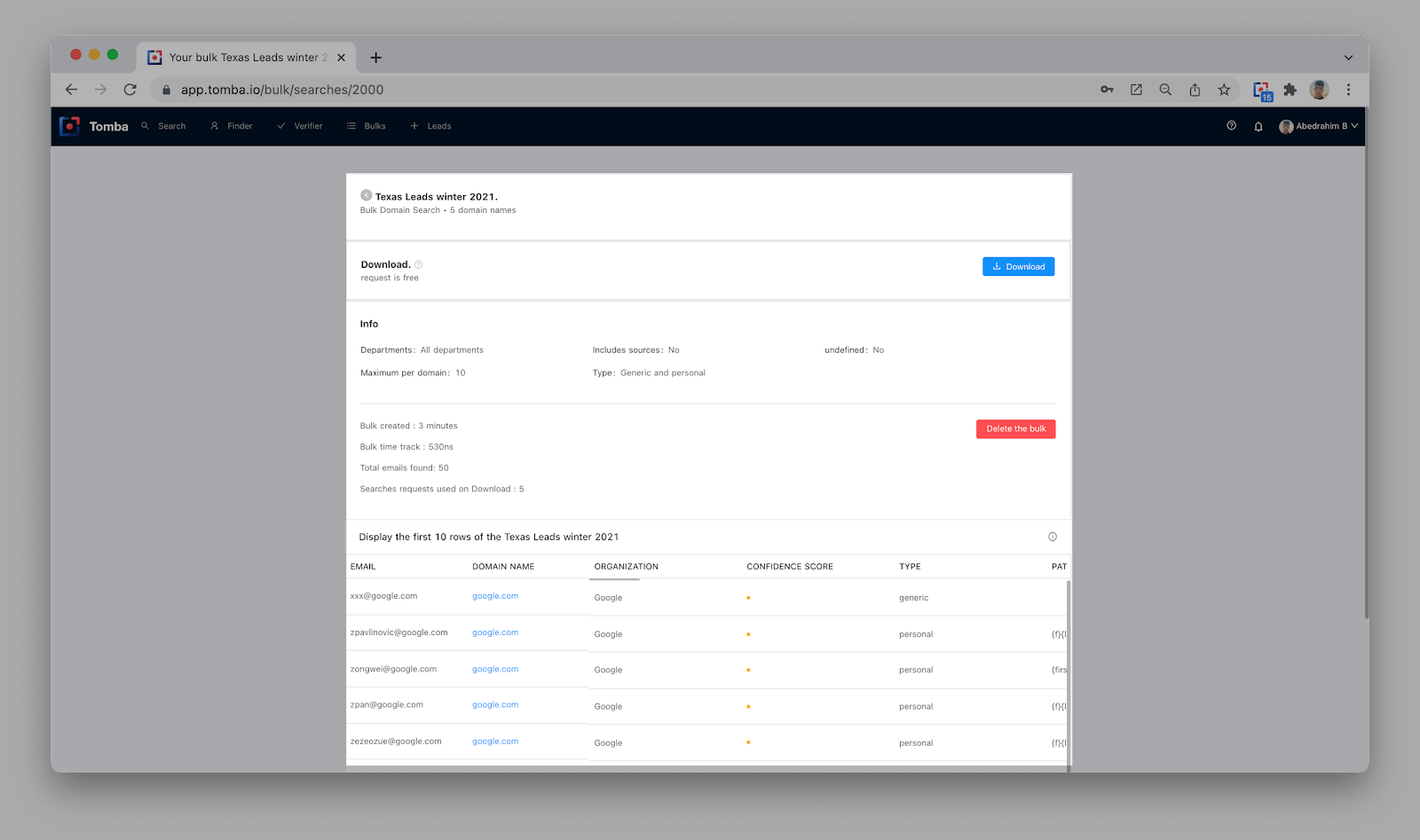Click the blue Download button

1018,266
